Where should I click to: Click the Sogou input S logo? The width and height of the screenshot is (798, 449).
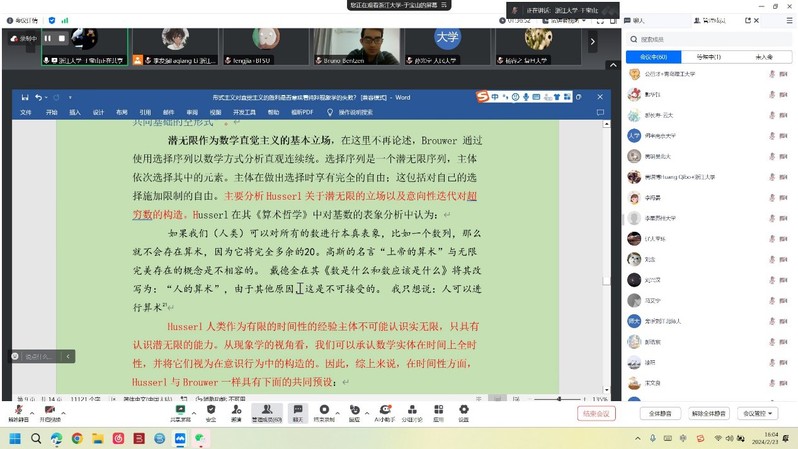tap(482, 97)
